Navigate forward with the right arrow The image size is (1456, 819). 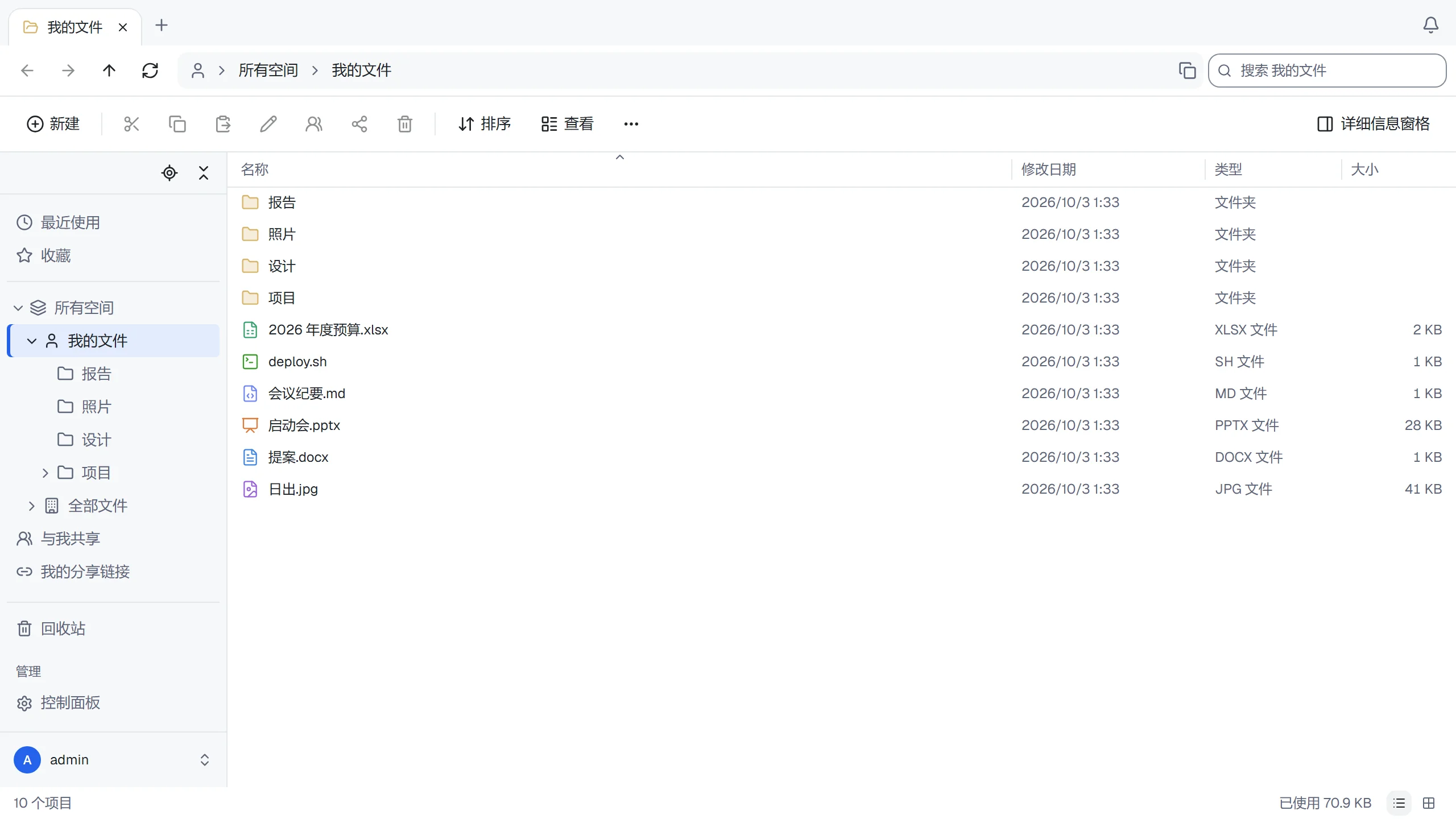pyautogui.click(x=68, y=71)
